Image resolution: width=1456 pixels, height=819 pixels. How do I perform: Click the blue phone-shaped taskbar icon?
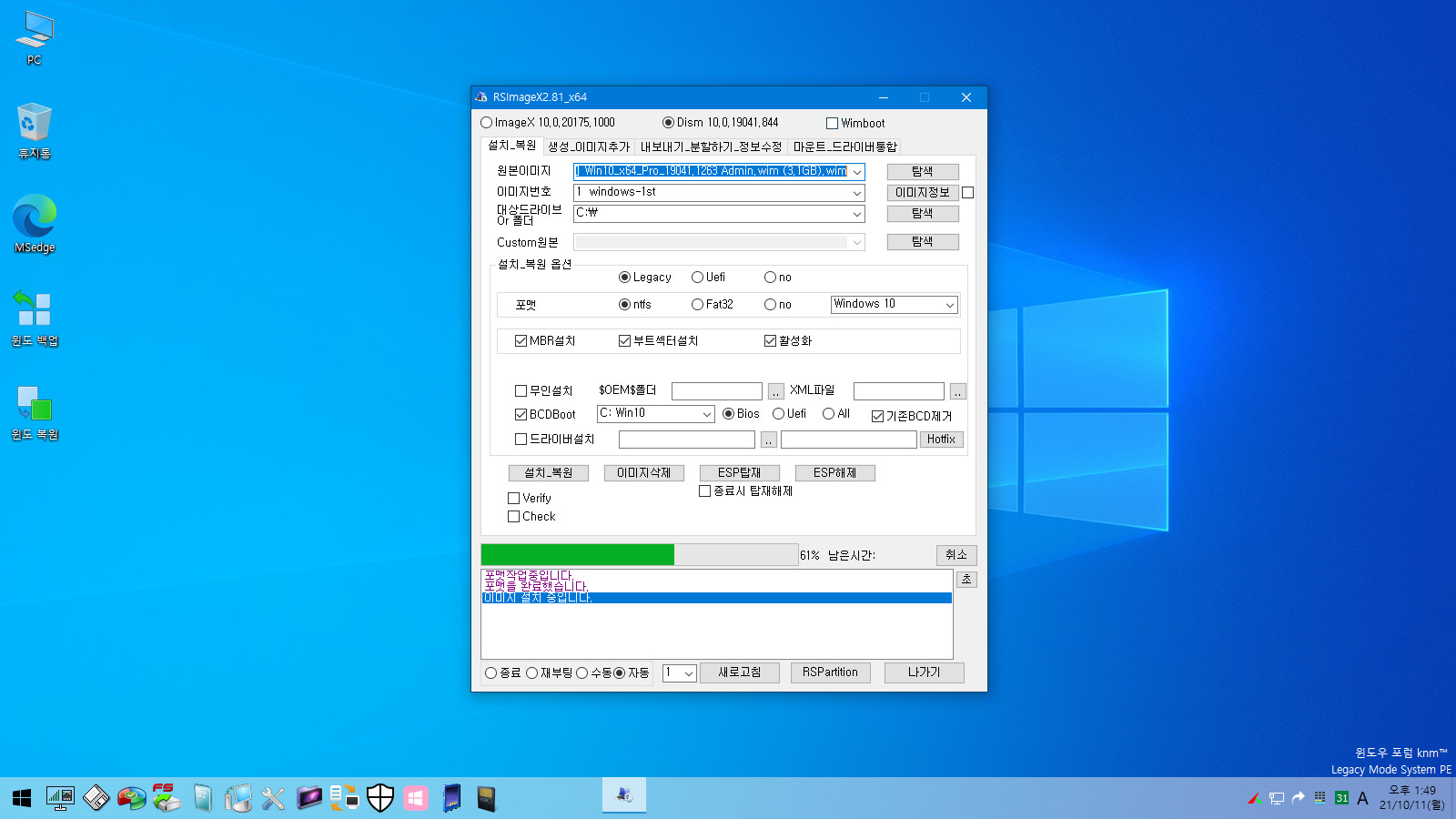(x=451, y=798)
